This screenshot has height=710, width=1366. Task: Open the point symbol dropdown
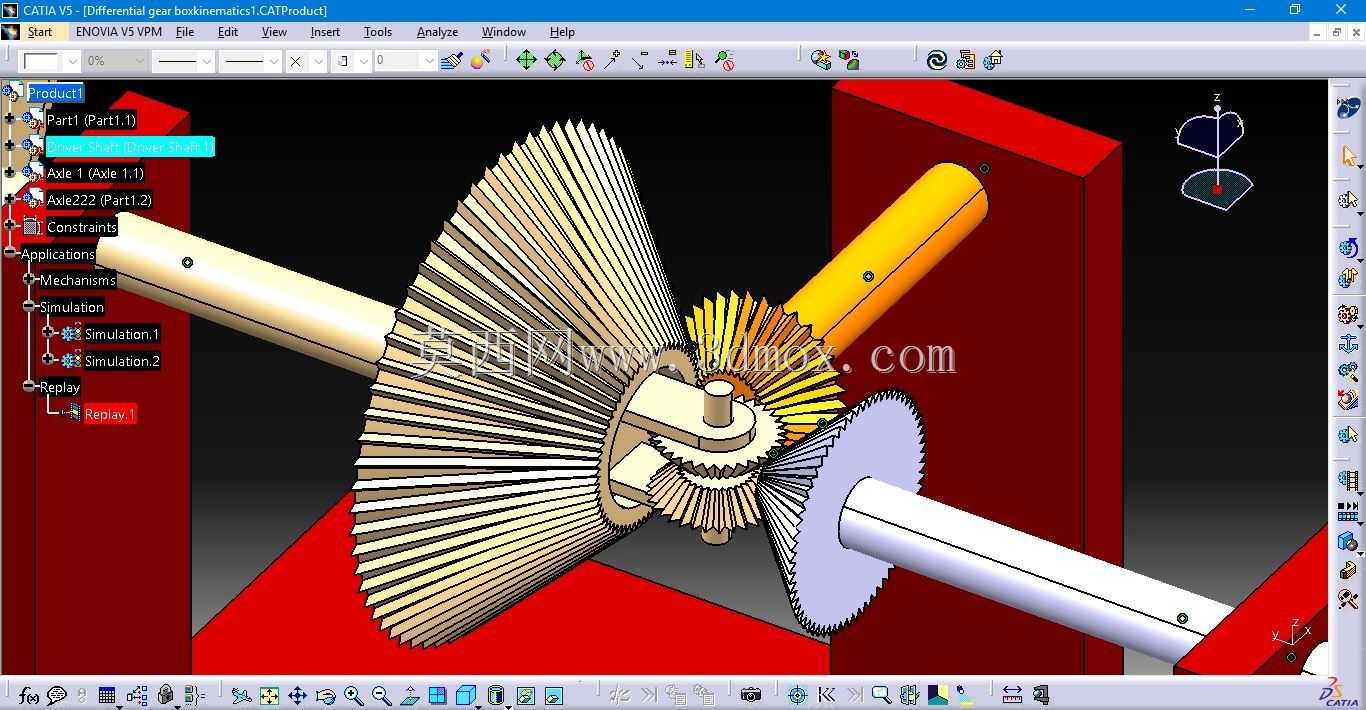click(x=319, y=61)
